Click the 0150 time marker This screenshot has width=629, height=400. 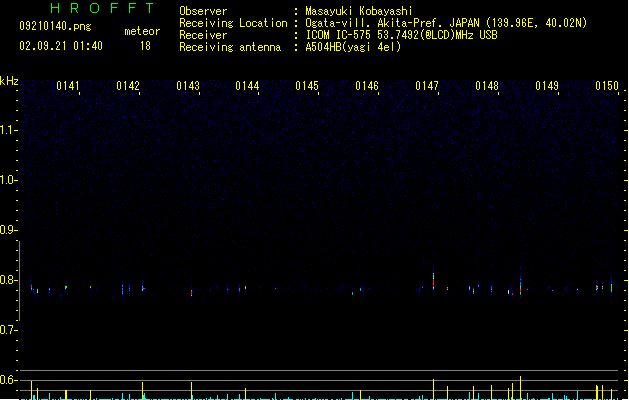(x=607, y=86)
